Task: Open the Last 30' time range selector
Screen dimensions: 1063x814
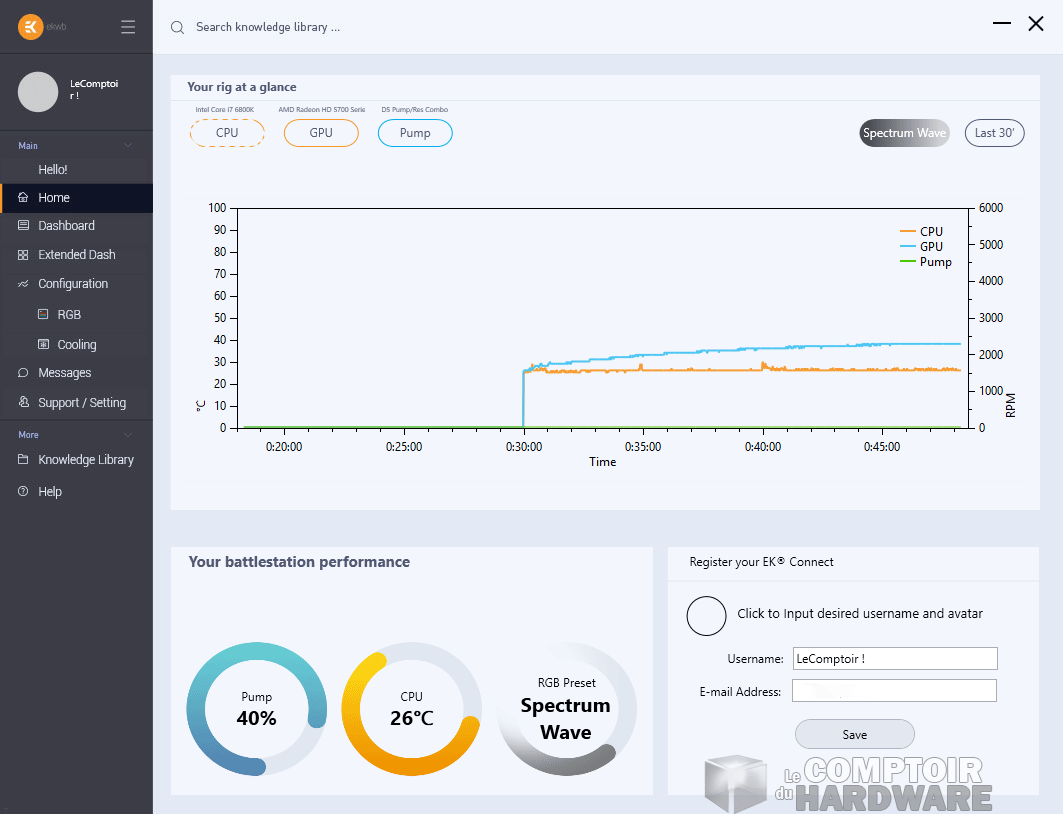Action: point(994,132)
